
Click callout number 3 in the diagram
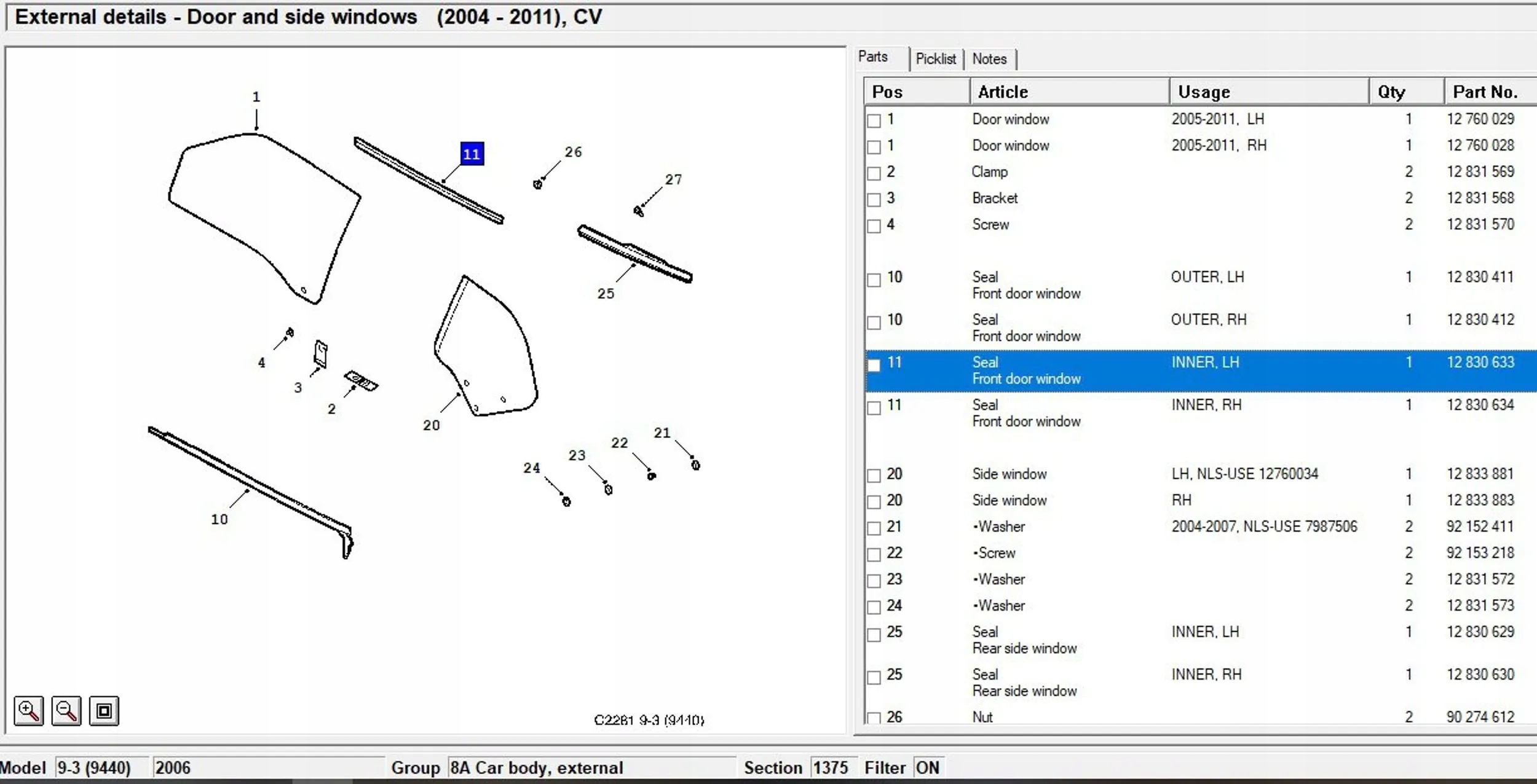tap(298, 388)
